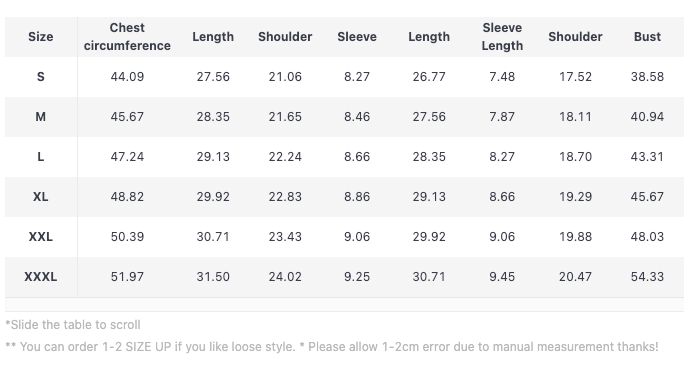Select the M size row label
This screenshot has width=694, height=366.
pos(41,117)
